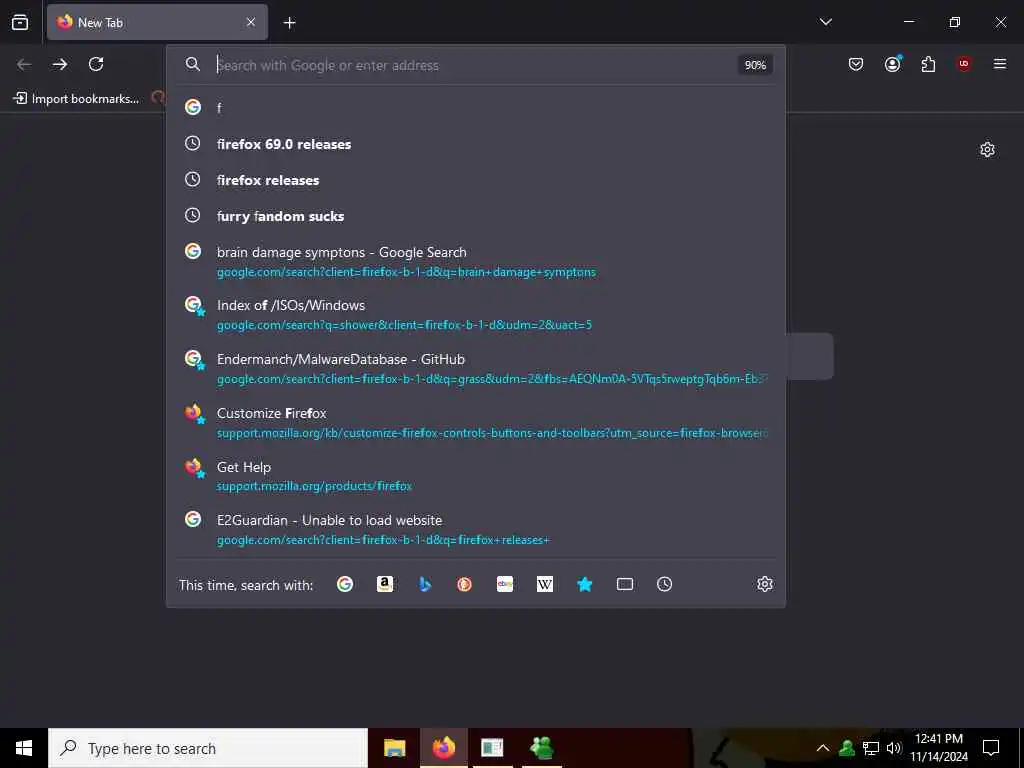Open the notification center icon

(x=991, y=748)
